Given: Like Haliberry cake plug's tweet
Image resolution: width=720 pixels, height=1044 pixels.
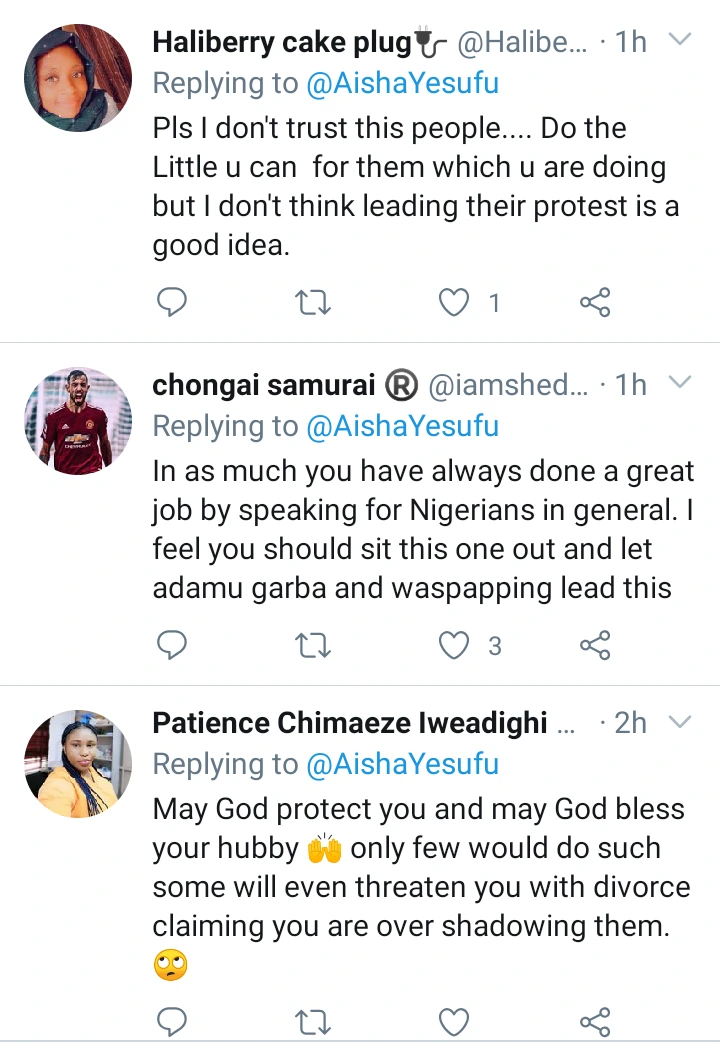Looking at the screenshot, I should (455, 302).
